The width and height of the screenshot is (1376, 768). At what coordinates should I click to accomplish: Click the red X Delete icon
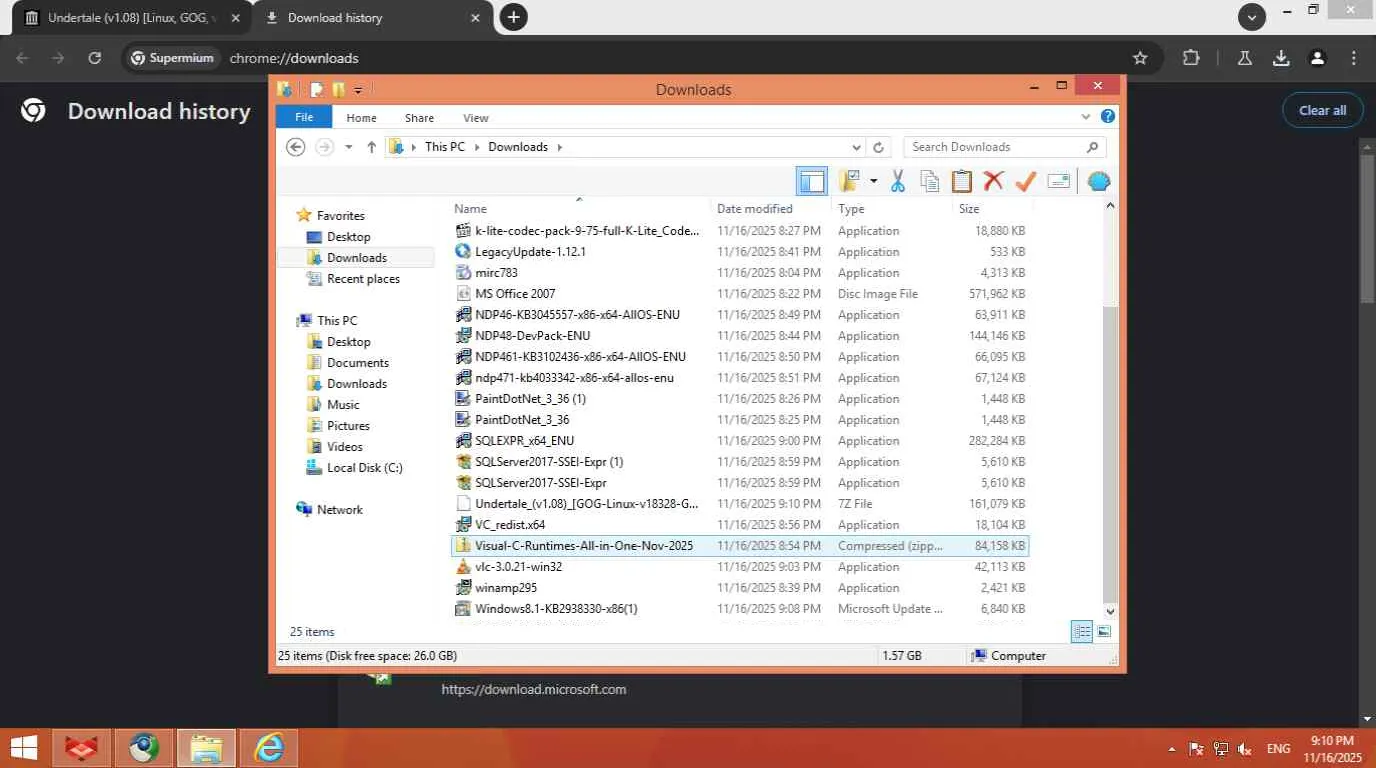pyautogui.click(x=993, y=181)
